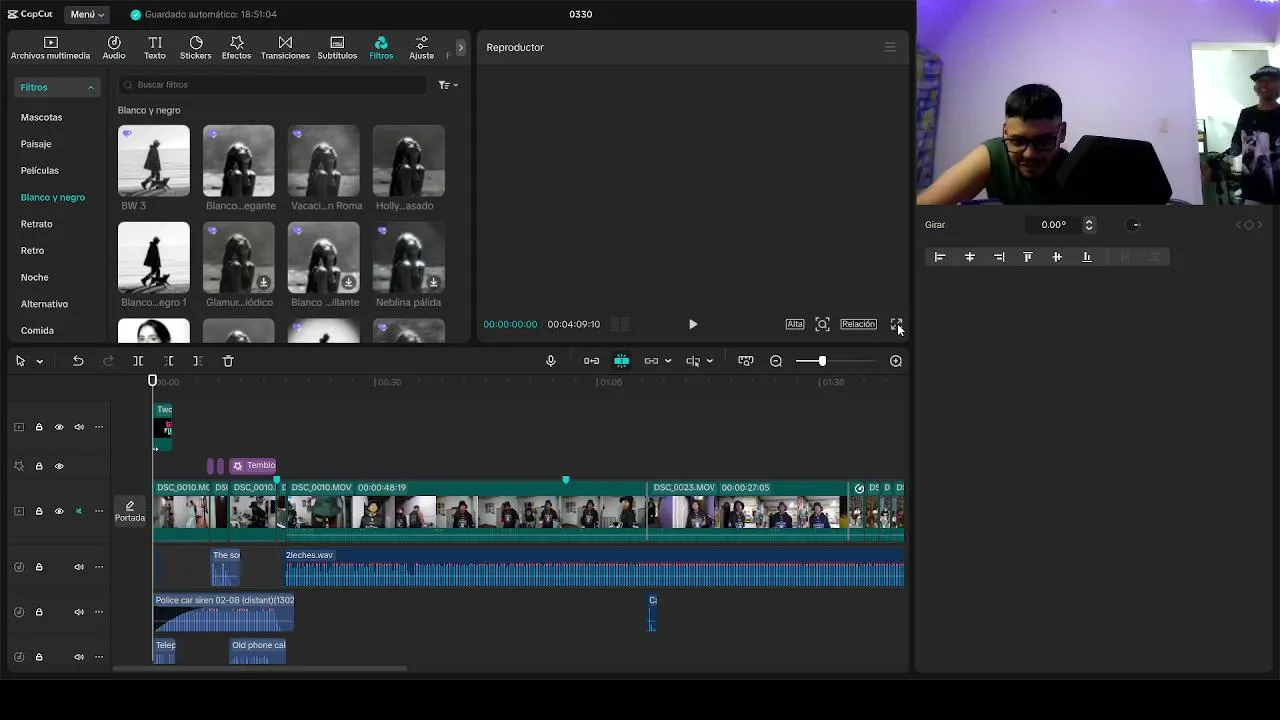Click the rotation dial knob
Image resolution: width=1280 pixels, height=720 pixels.
coord(1134,225)
